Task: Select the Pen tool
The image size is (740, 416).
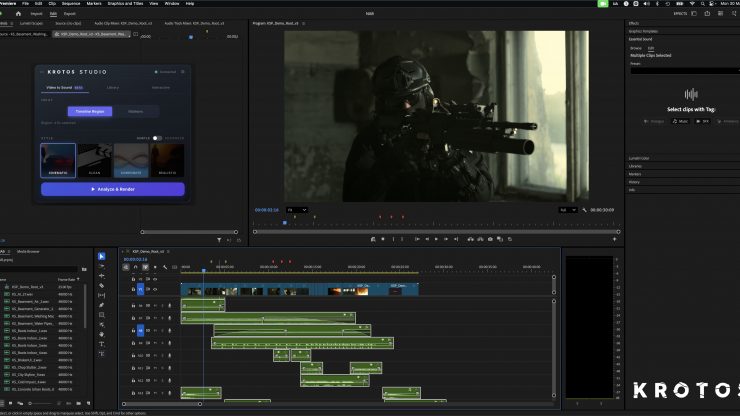Action: coord(101,305)
